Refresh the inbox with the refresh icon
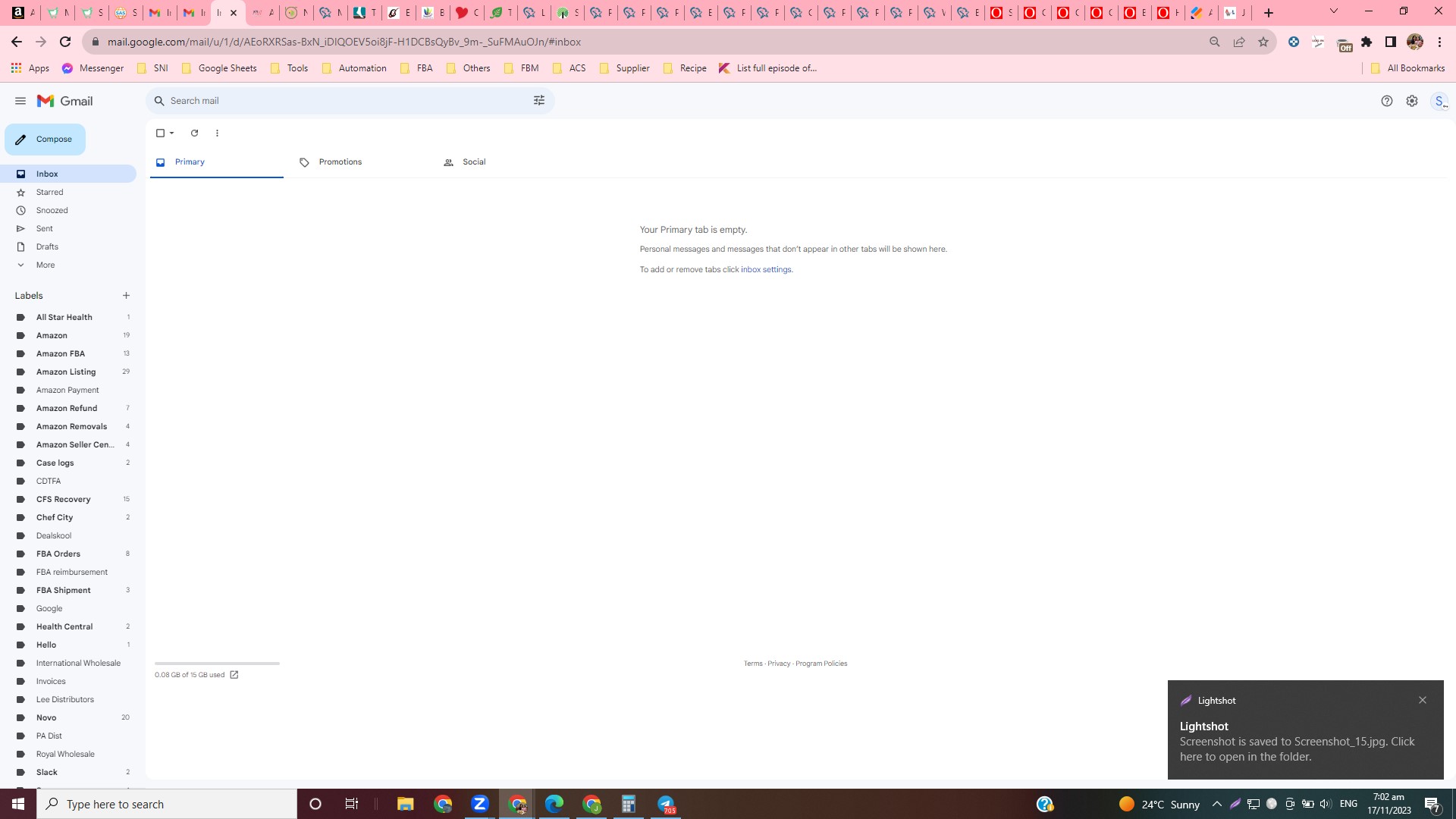Screen dimensions: 1456x819 point(194,133)
